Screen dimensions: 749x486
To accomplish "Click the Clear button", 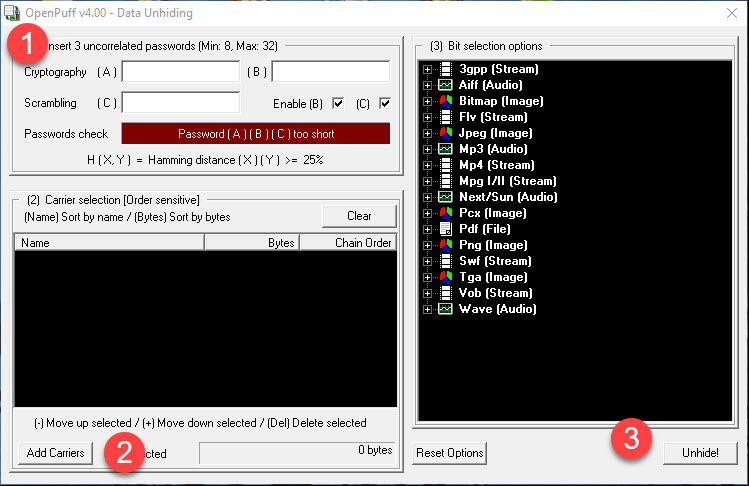I will coord(359,216).
